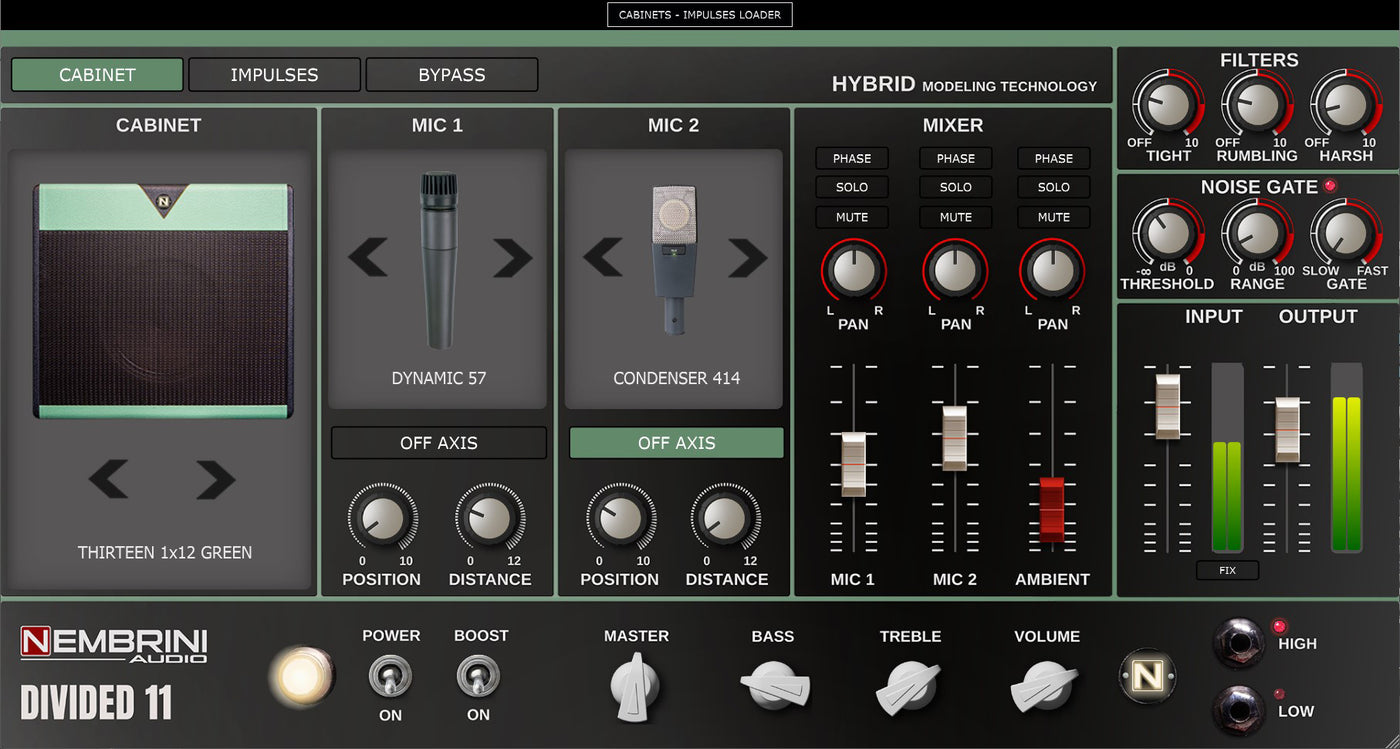The height and width of the screenshot is (749, 1400).
Task: Toggle PHASE for AMBIENT channel
Action: coord(1053,158)
